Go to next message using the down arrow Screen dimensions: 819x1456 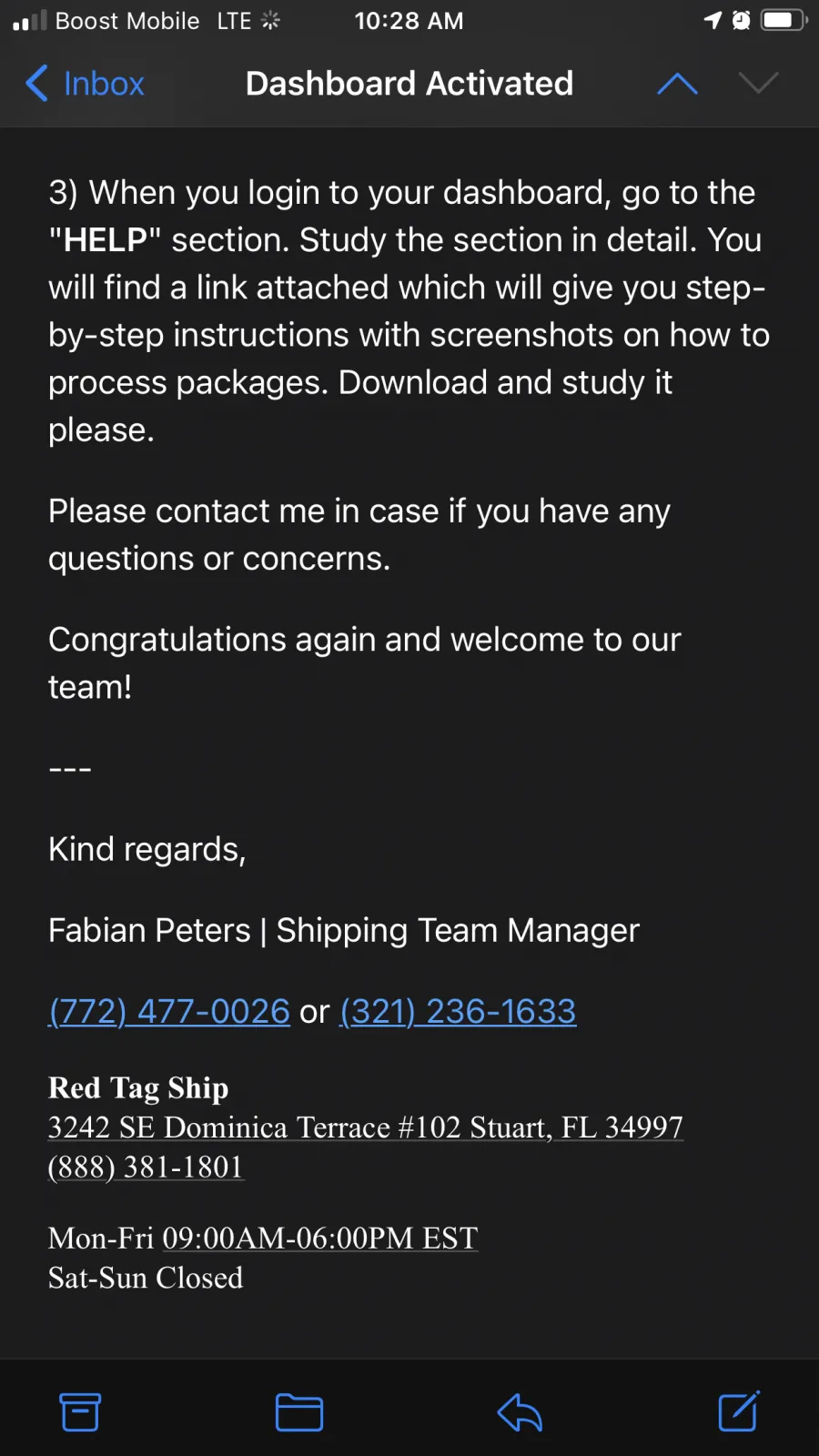tap(758, 83)
